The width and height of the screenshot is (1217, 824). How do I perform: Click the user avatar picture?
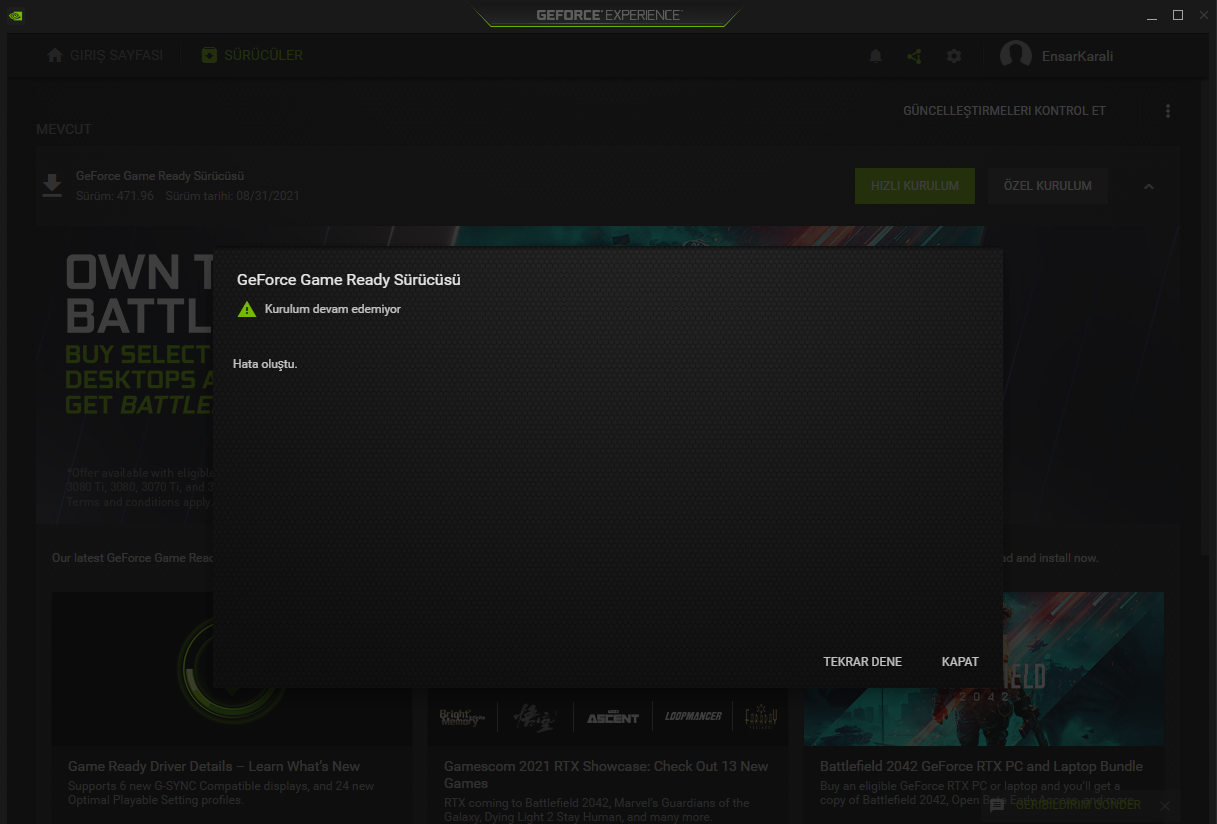tap(1016, 56)
